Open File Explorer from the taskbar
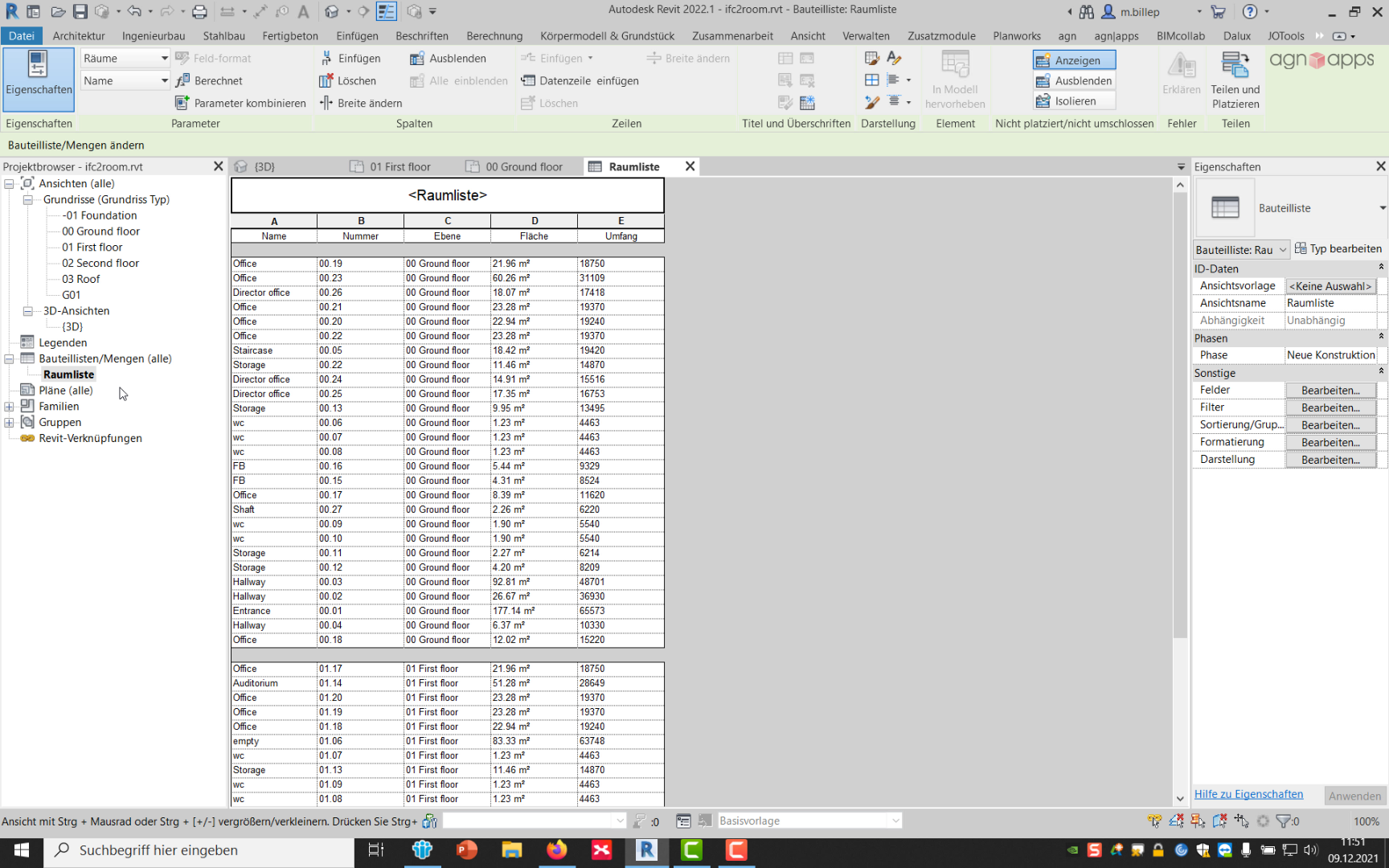The height and width of the screenshot is (868, 1389). tap(511, 850)
